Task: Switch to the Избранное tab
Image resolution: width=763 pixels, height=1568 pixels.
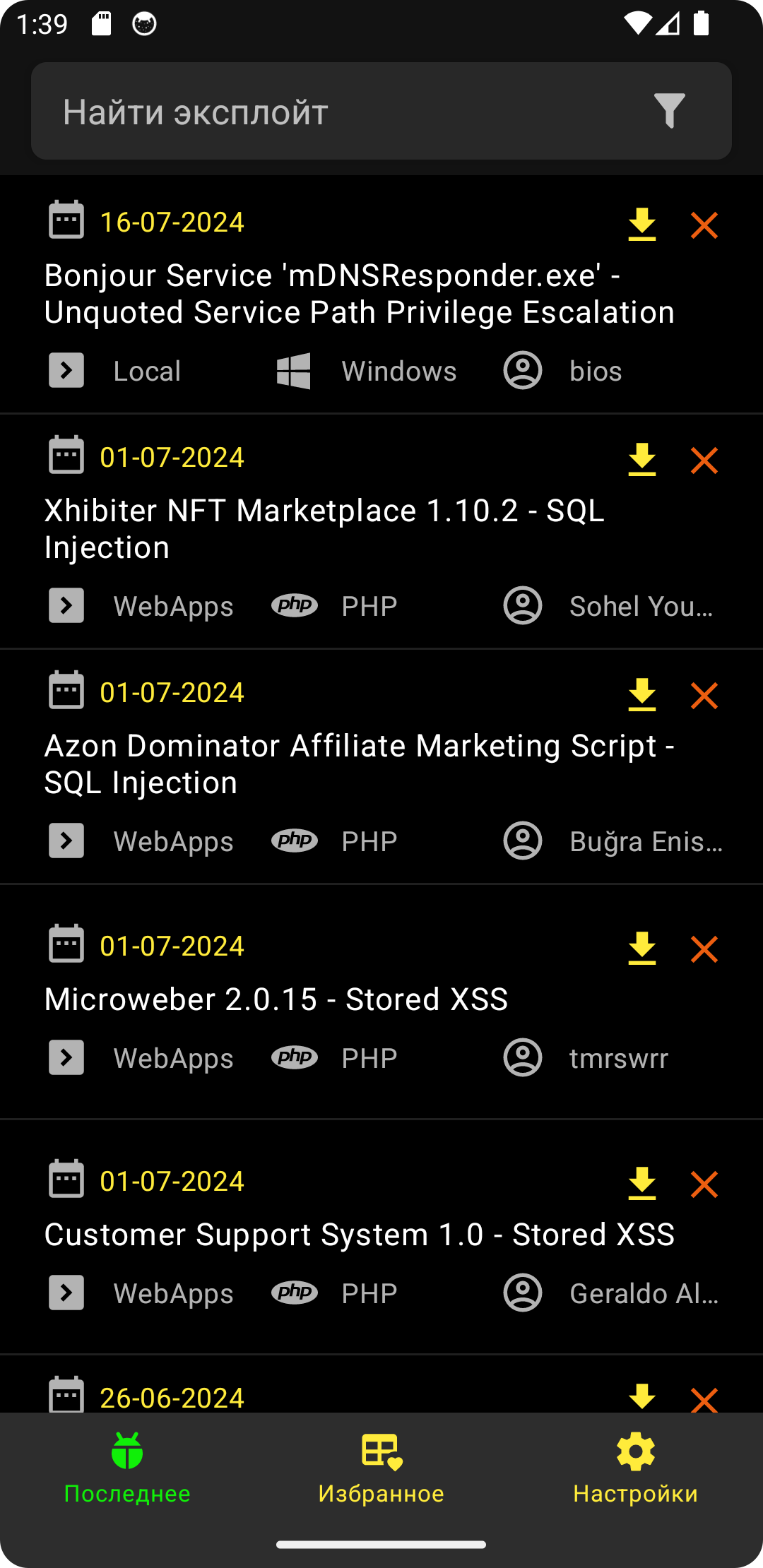Action: (381, 1468)
